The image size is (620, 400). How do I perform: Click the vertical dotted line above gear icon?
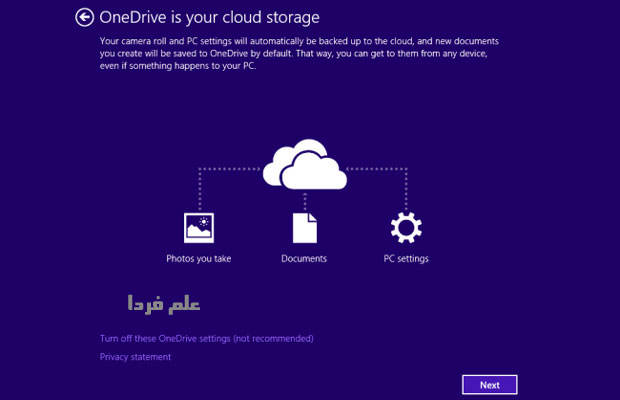[406, 190]
